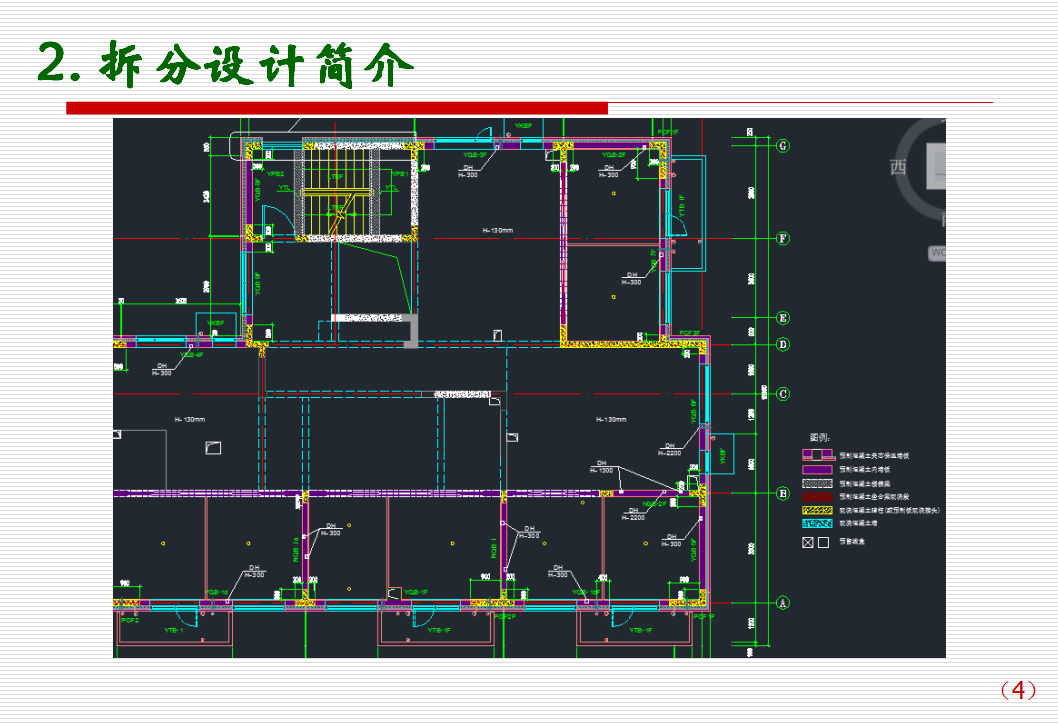1058x723 pixels.
Task: Click the grid axis bubble G
Action: click(783, 146)
